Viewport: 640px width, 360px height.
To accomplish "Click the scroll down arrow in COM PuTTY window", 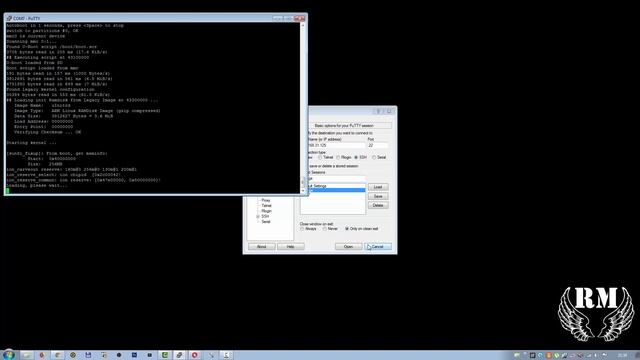I will pyautogui.click(x=302, y=191).
